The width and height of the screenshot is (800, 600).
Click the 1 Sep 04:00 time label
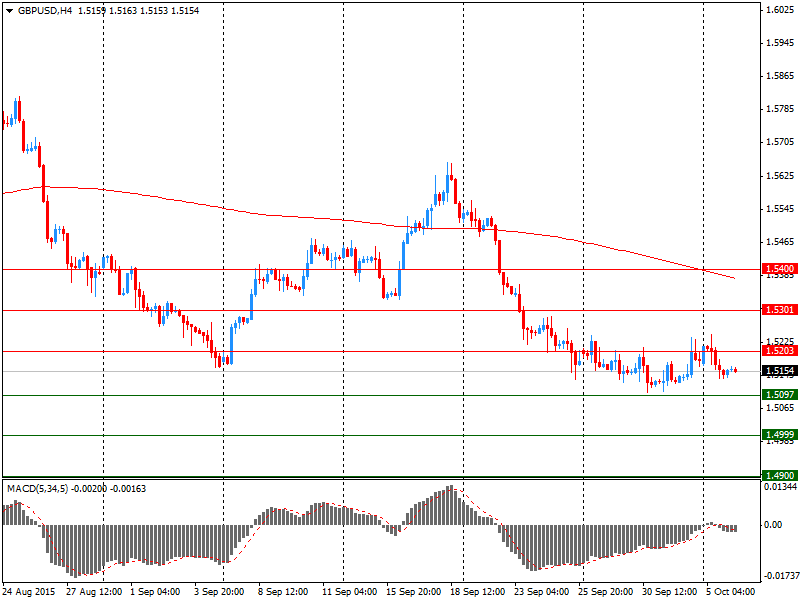155,592
